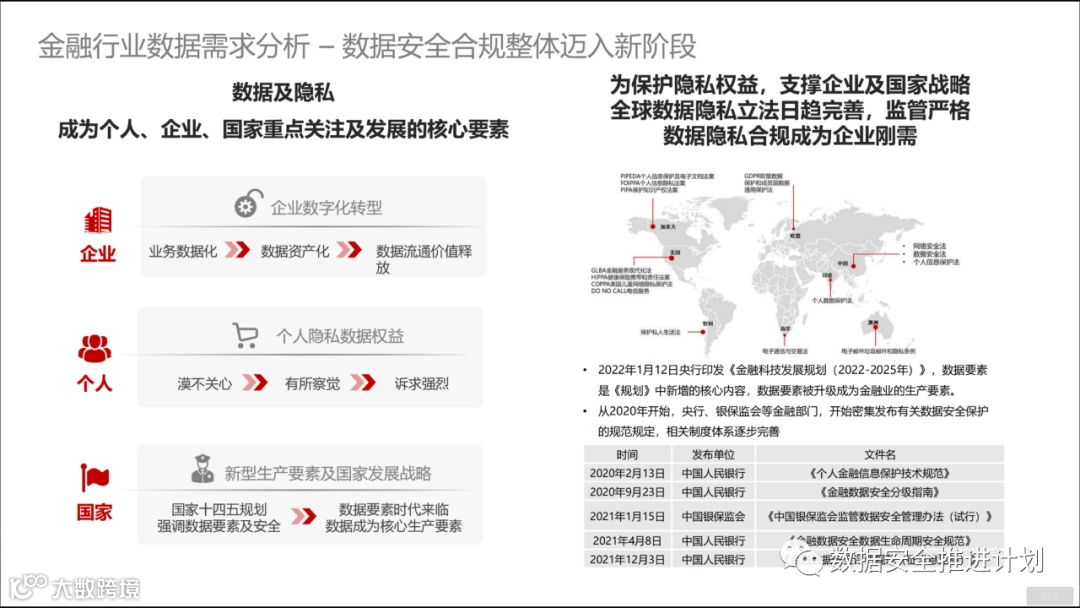Image resolution: width=1080 pixels, height=608 pixels.
Task: Click the red building icon above 企业
Action: (98, 220)
